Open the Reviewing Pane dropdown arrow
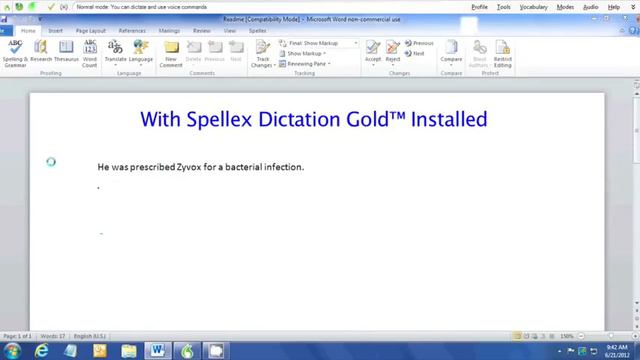 pyautogui.click(x=329, y=64)
